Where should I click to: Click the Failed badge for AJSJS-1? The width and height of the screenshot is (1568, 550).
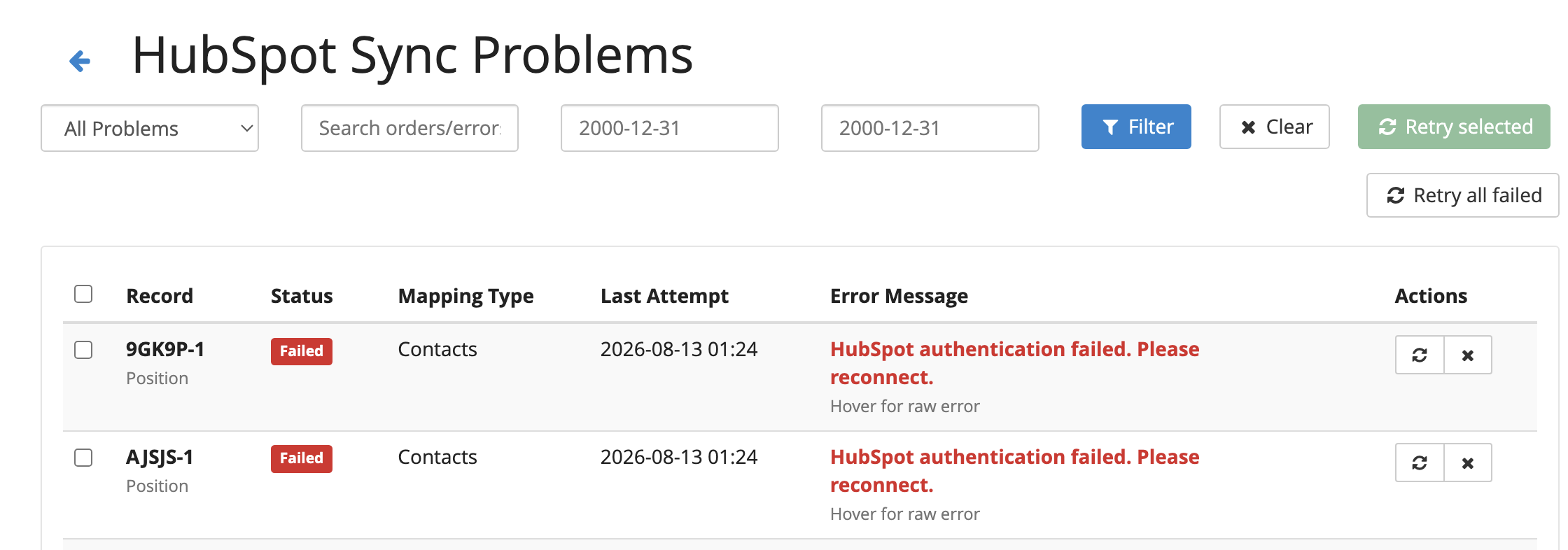[x=302, y=459]
